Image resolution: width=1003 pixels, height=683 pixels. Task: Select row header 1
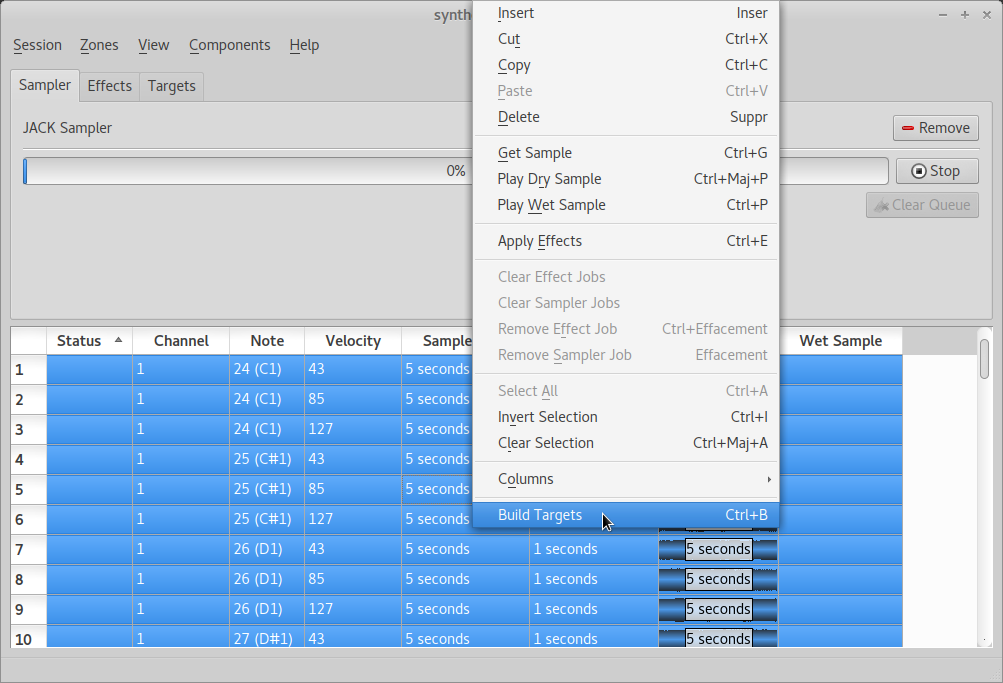[29, 370]
